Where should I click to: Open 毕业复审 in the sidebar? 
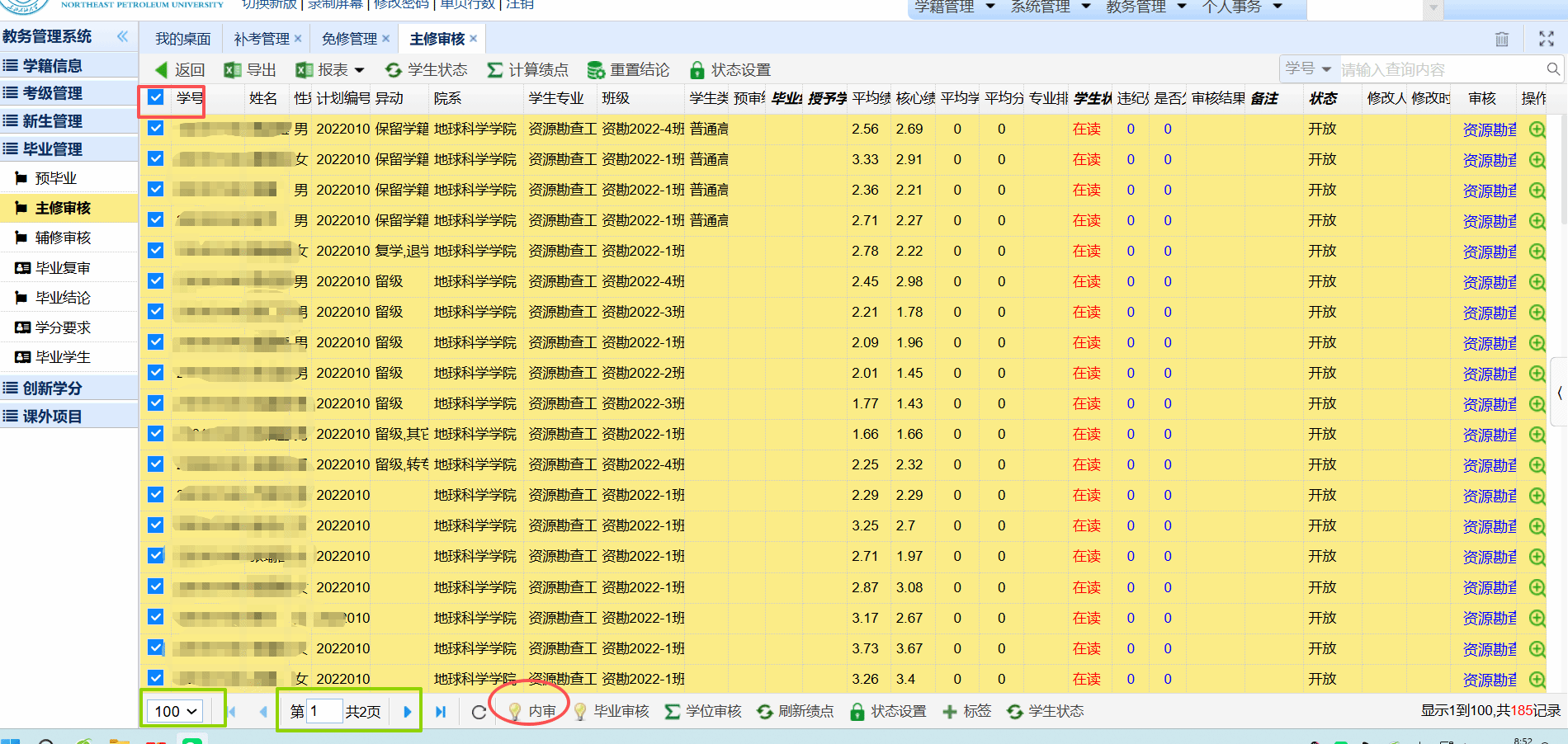click(x=63, y=268)
